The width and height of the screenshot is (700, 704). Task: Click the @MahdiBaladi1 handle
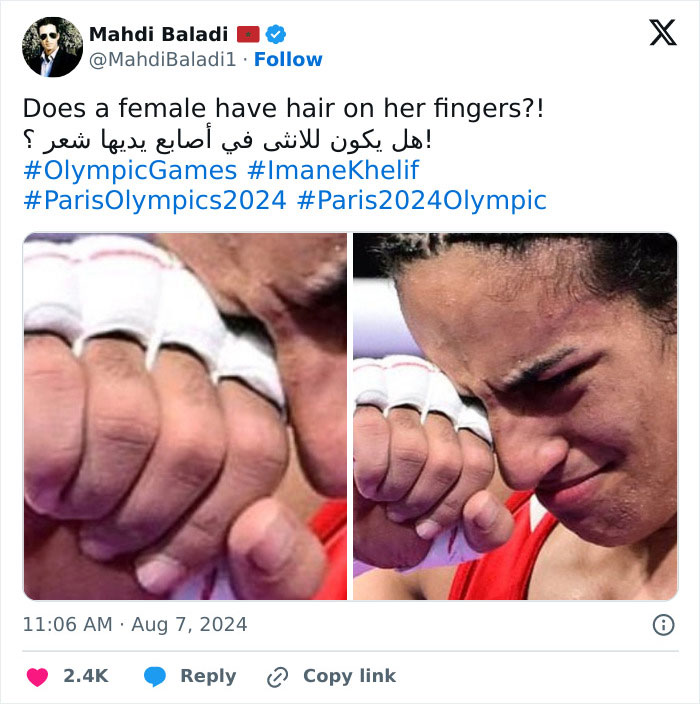click(163, 59)
